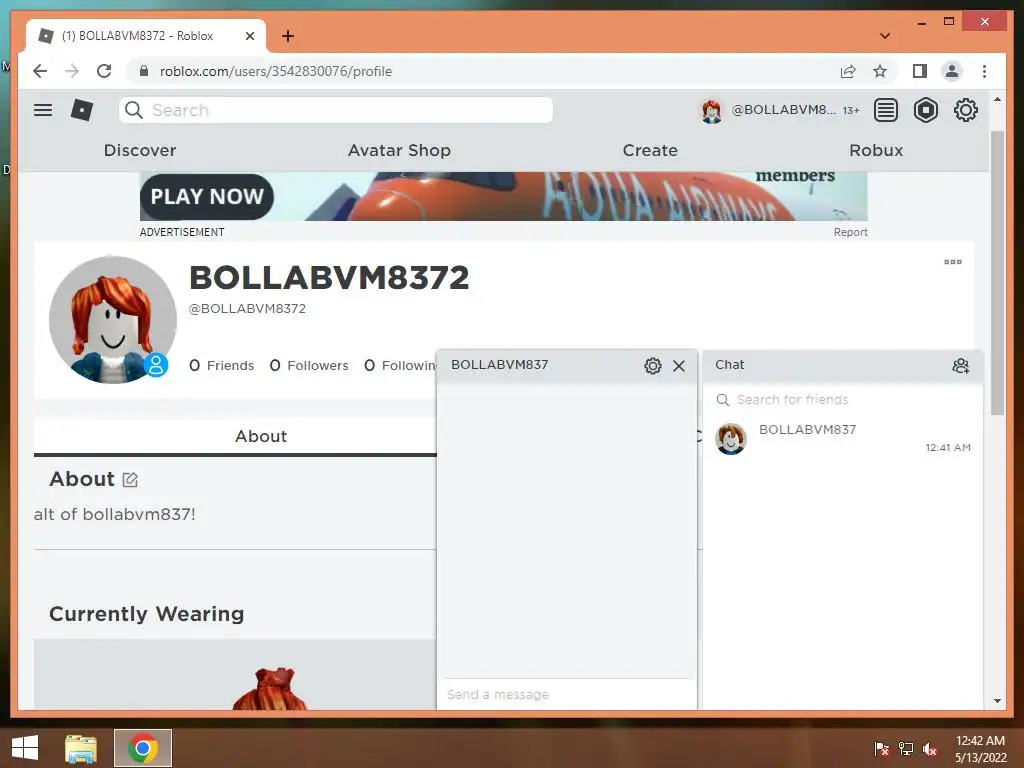Edit the About section pencil icon

coord(130,479)
